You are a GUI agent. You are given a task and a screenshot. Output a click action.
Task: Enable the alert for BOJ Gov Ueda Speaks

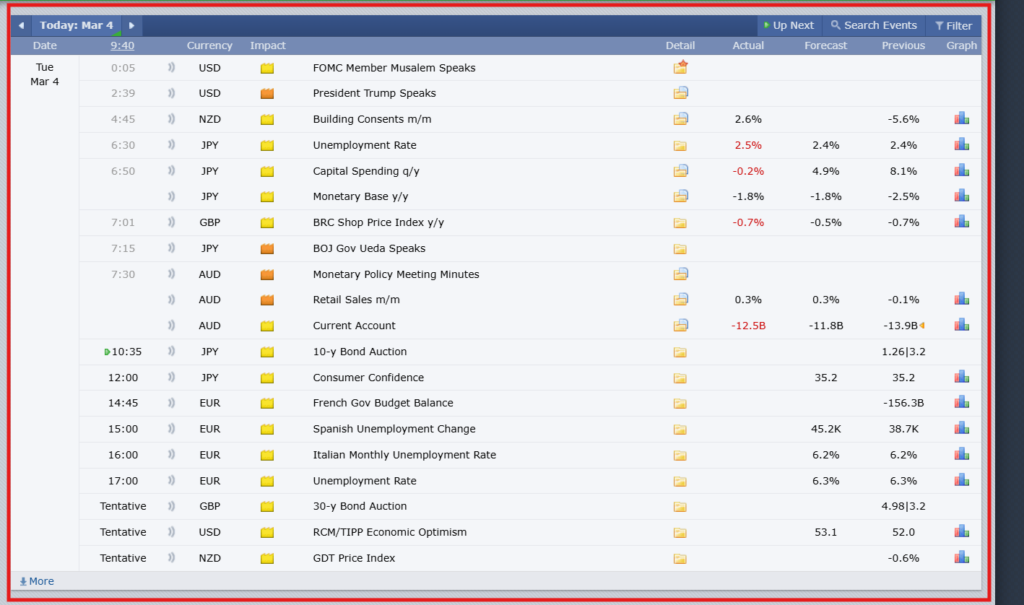coord(171,248)
